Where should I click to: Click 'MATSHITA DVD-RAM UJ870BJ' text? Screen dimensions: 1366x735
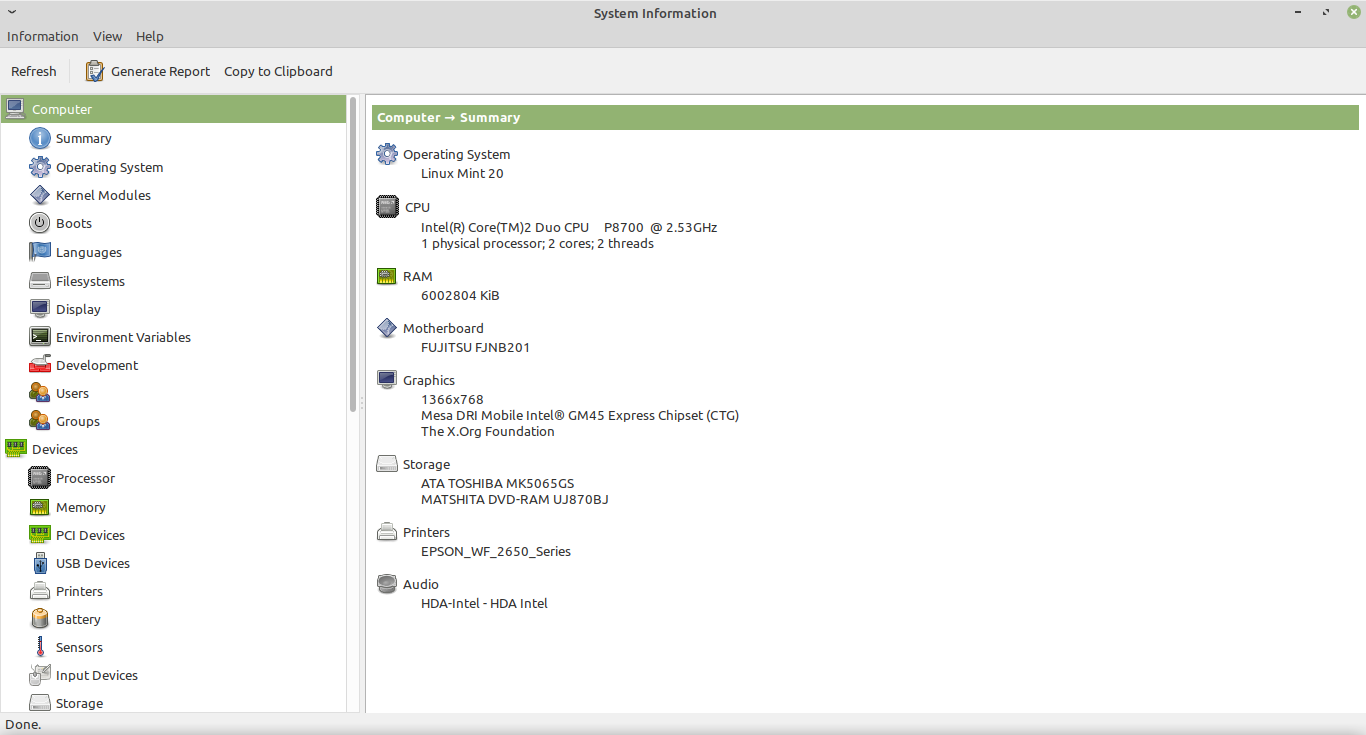pyautogui.click(x=514, y=499)
